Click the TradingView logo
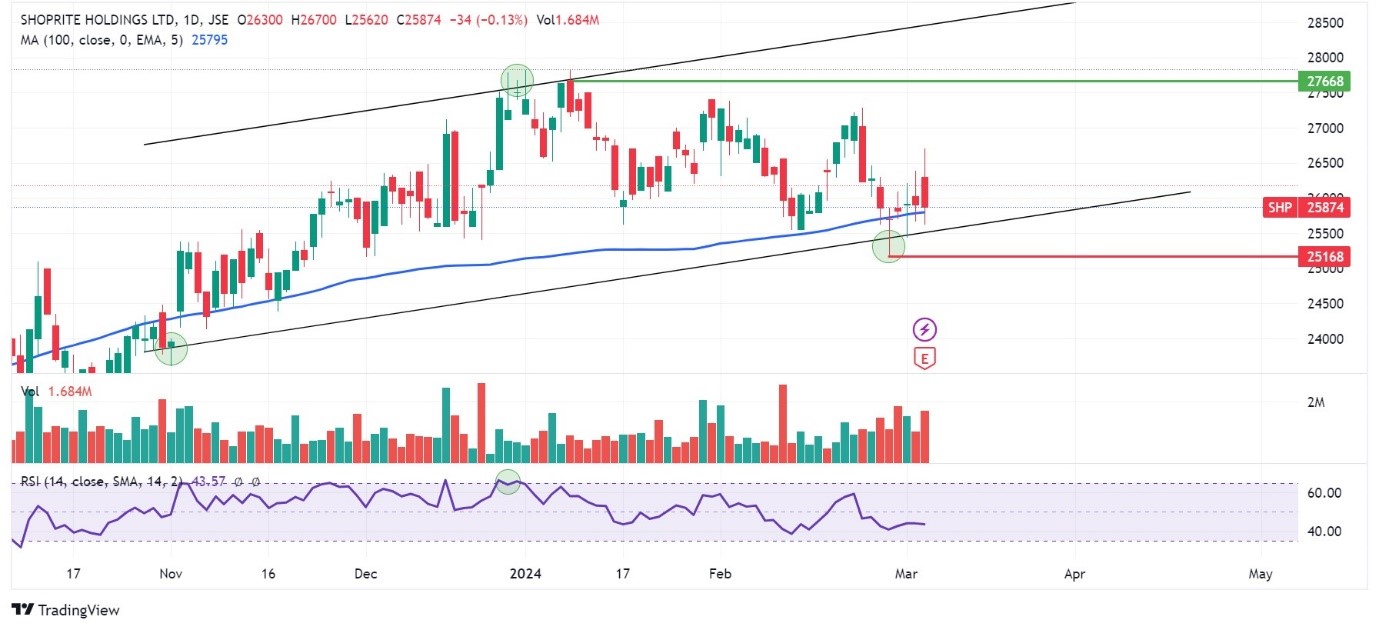This screenshot has height=630, width=1379. 65,609
